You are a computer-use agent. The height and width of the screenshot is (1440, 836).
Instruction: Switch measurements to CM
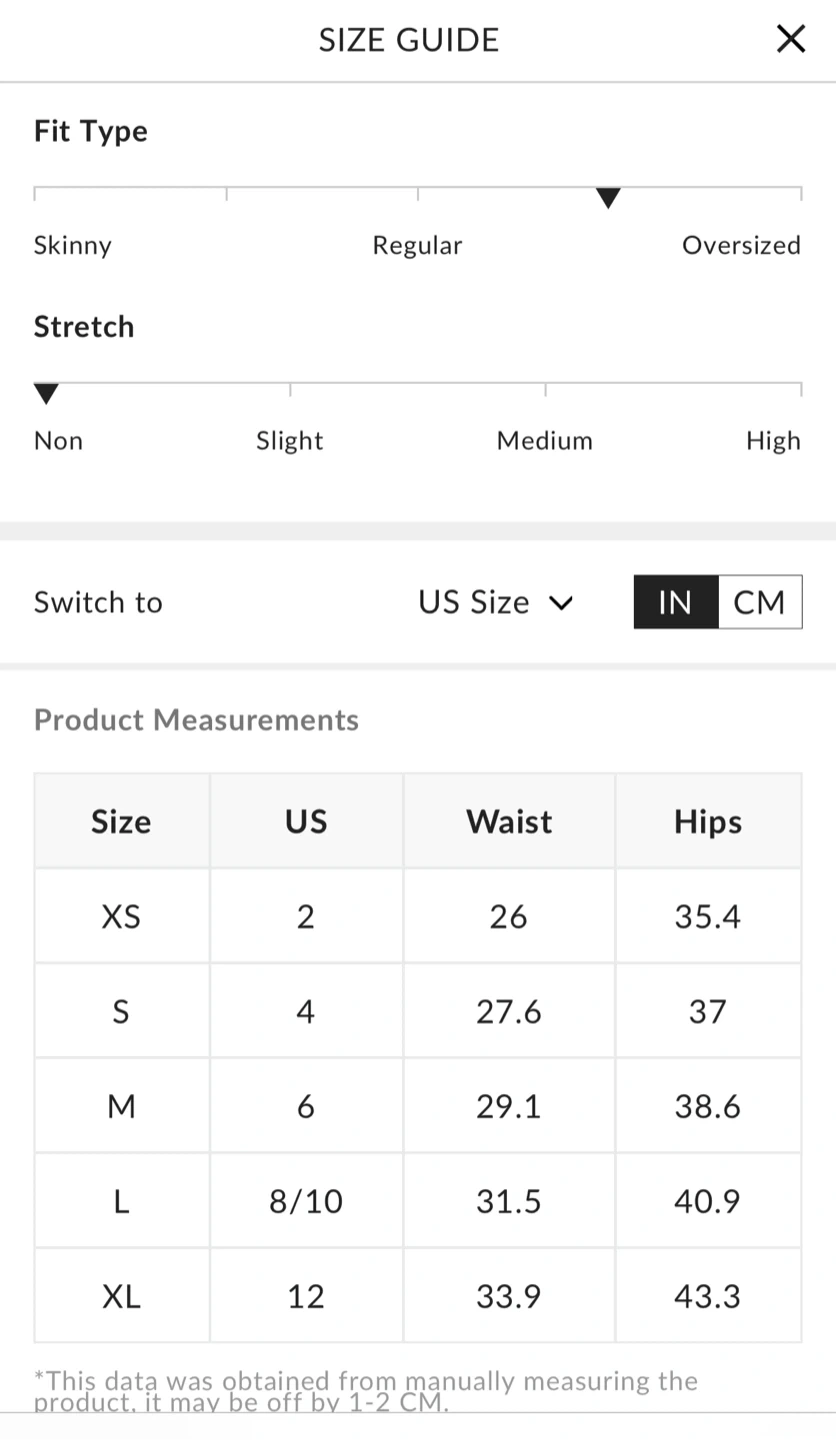[759, 602]
